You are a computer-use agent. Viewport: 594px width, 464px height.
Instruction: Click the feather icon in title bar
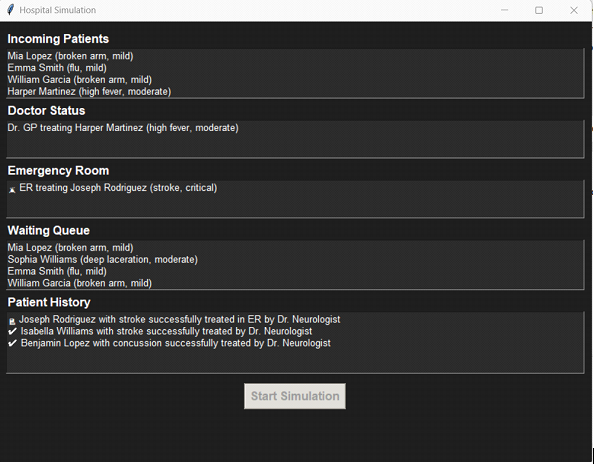11,10
